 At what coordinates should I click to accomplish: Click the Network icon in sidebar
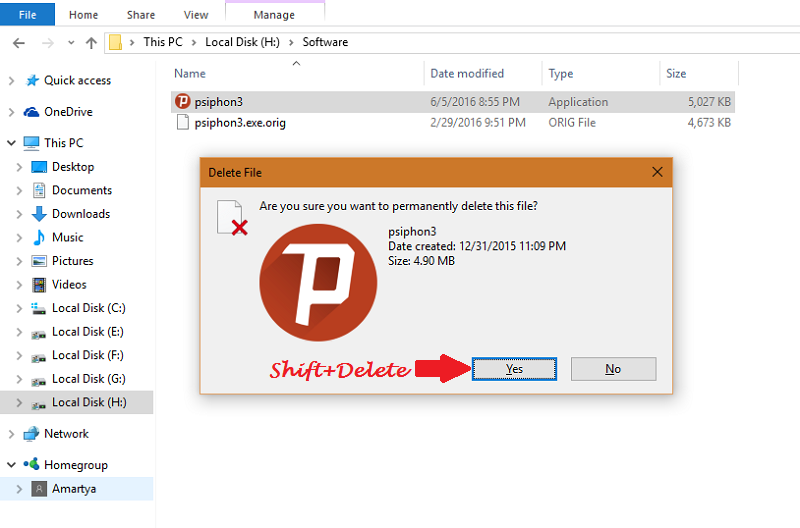[x=31, y=434]
